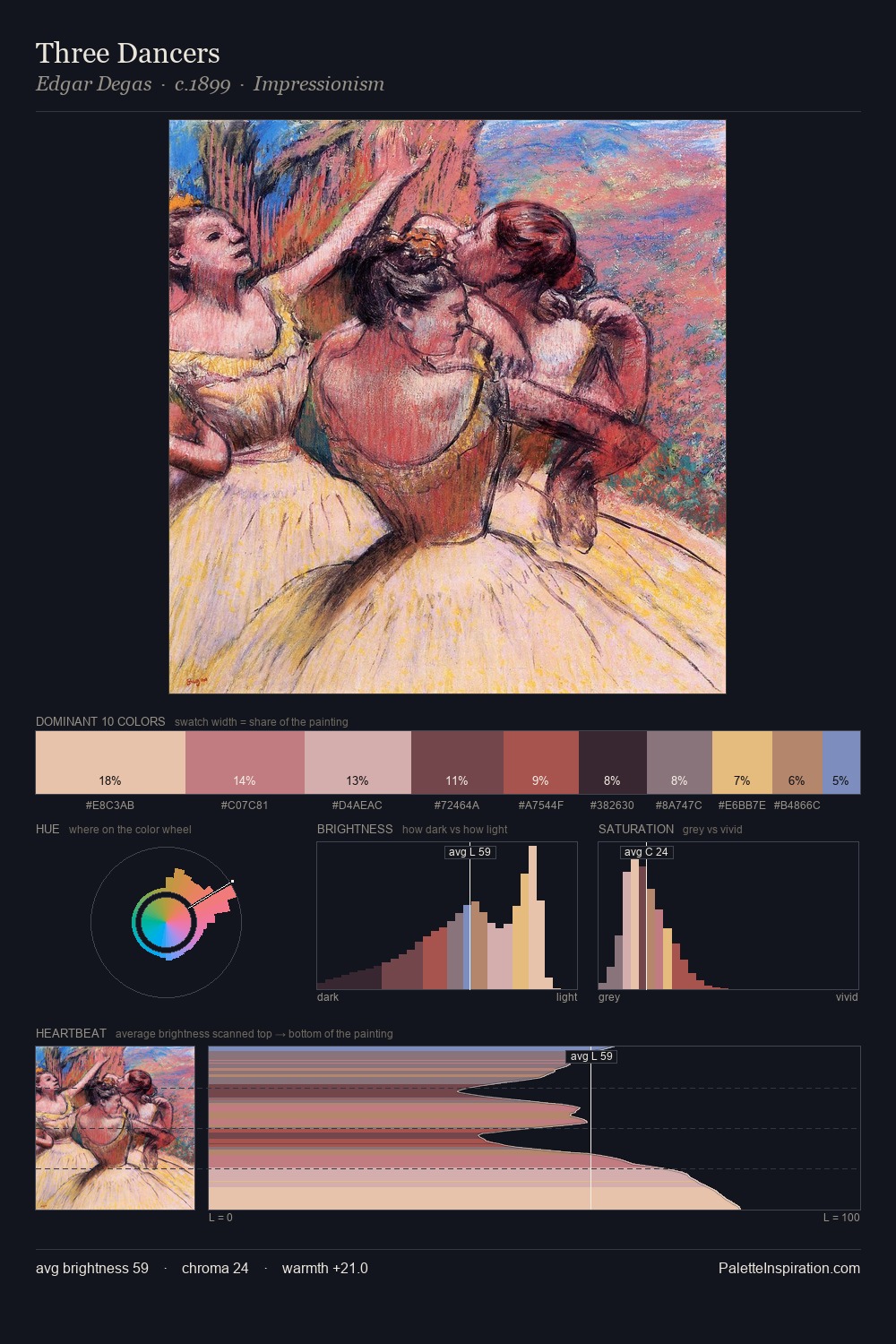Select the 14% dusty rose swatch
The height and width of the screenshot is (1344, 896).
pyautogui.click(x=245, y=762)
